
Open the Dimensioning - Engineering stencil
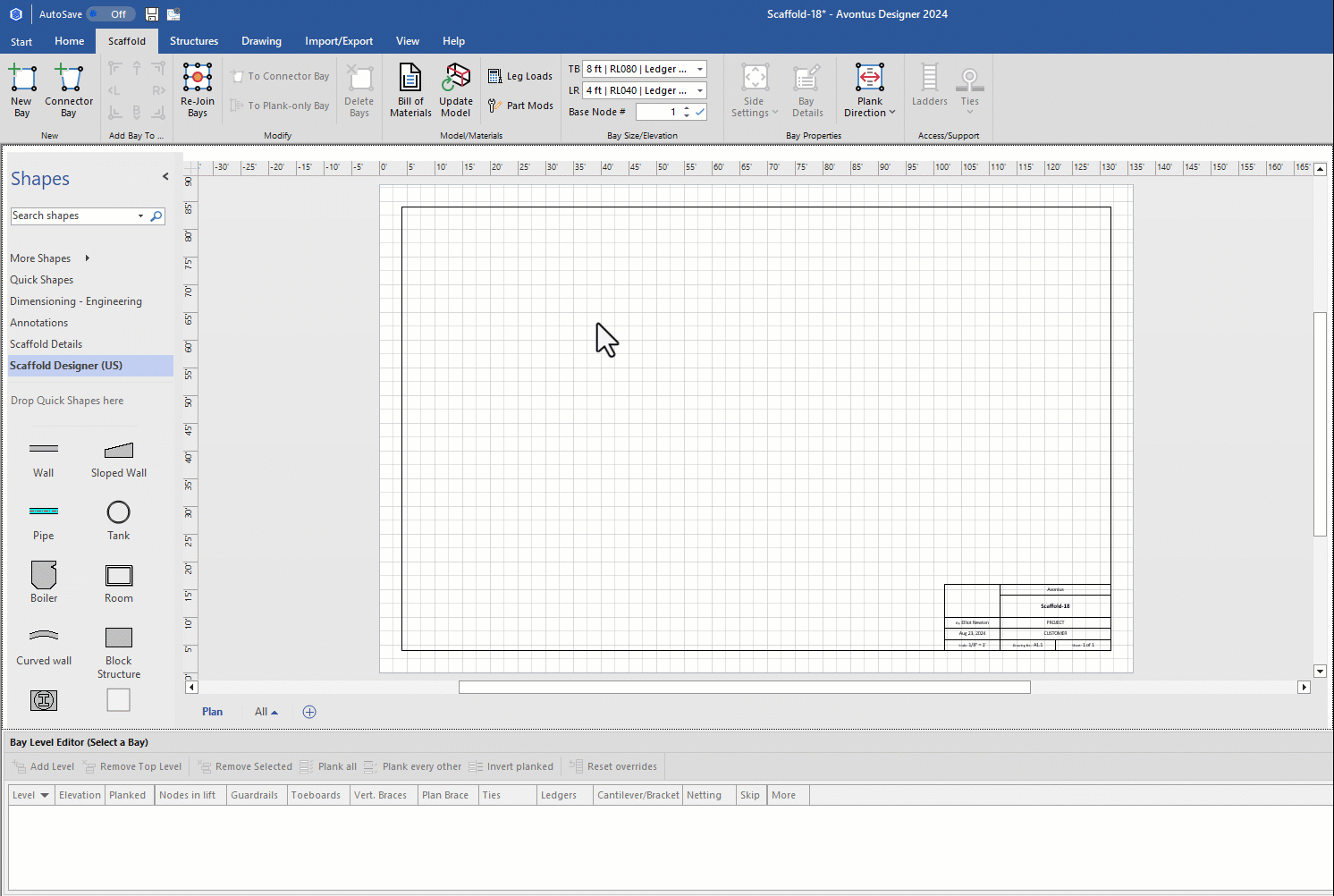click(76, 301)
